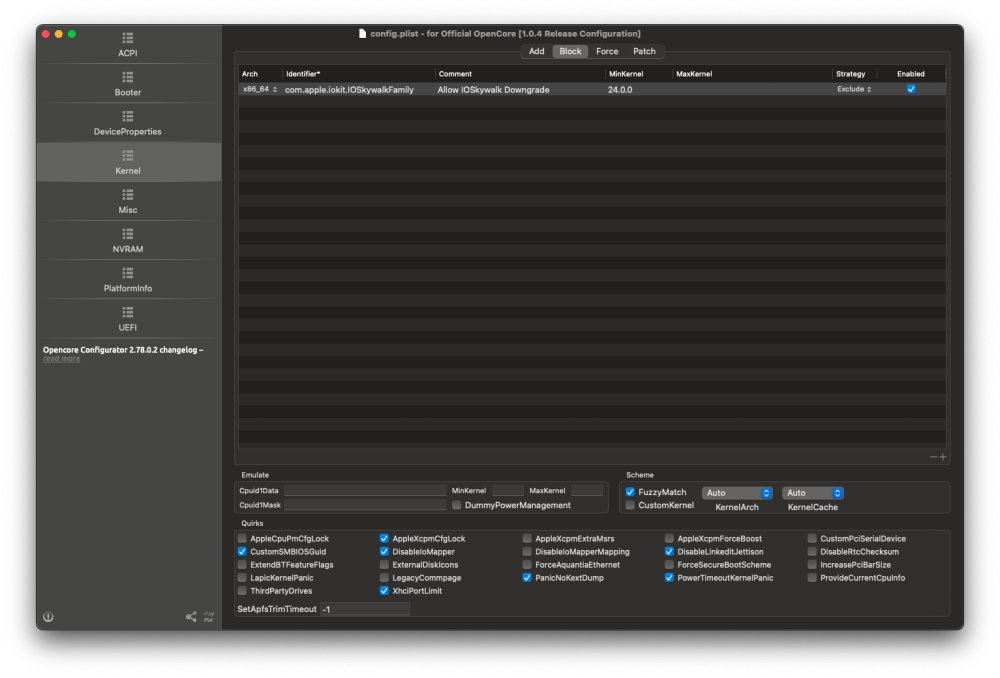The width and height of the screenshot is (1000, 678).
Task: Uncheck the FuzzyMatch option
Action: coord(630,492)
